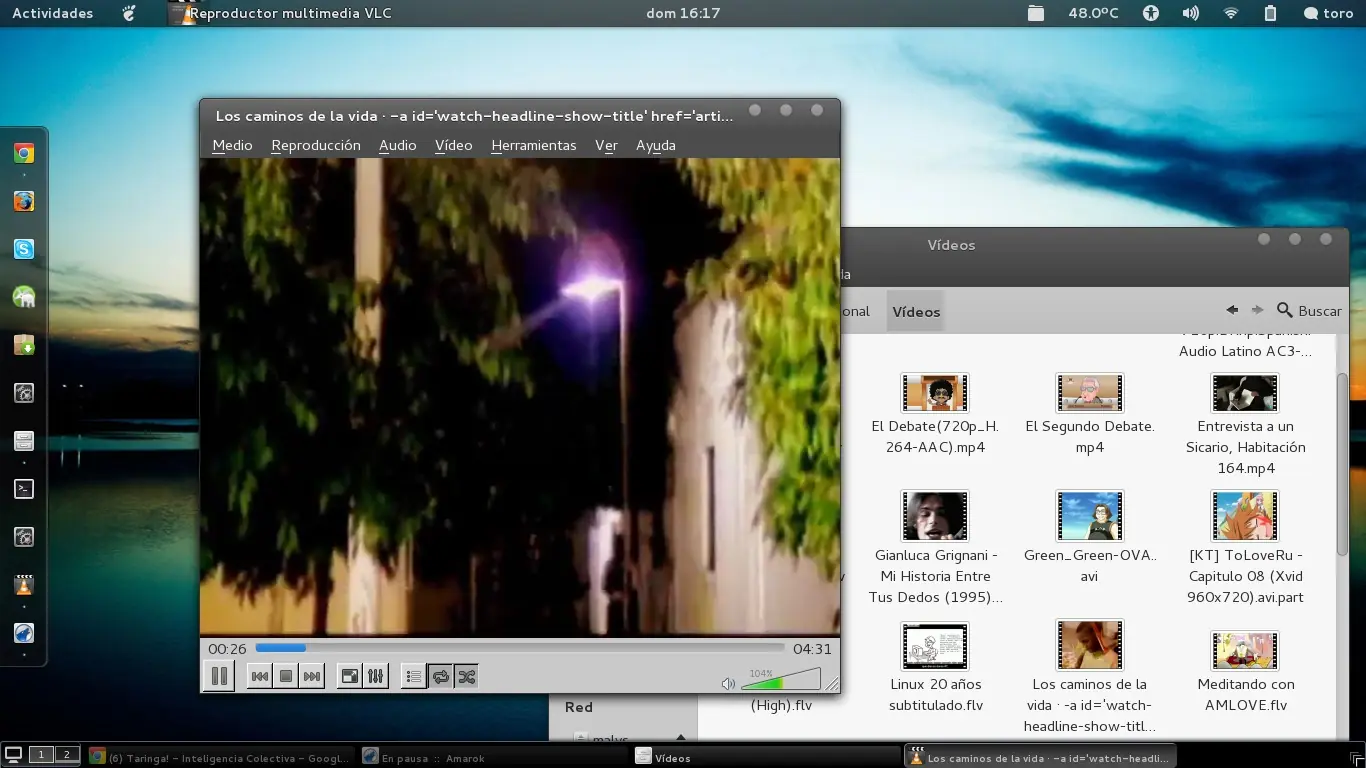Open the Vídeo menu in VLC
Screen dimensions: 1366x768
coord(453,145)
